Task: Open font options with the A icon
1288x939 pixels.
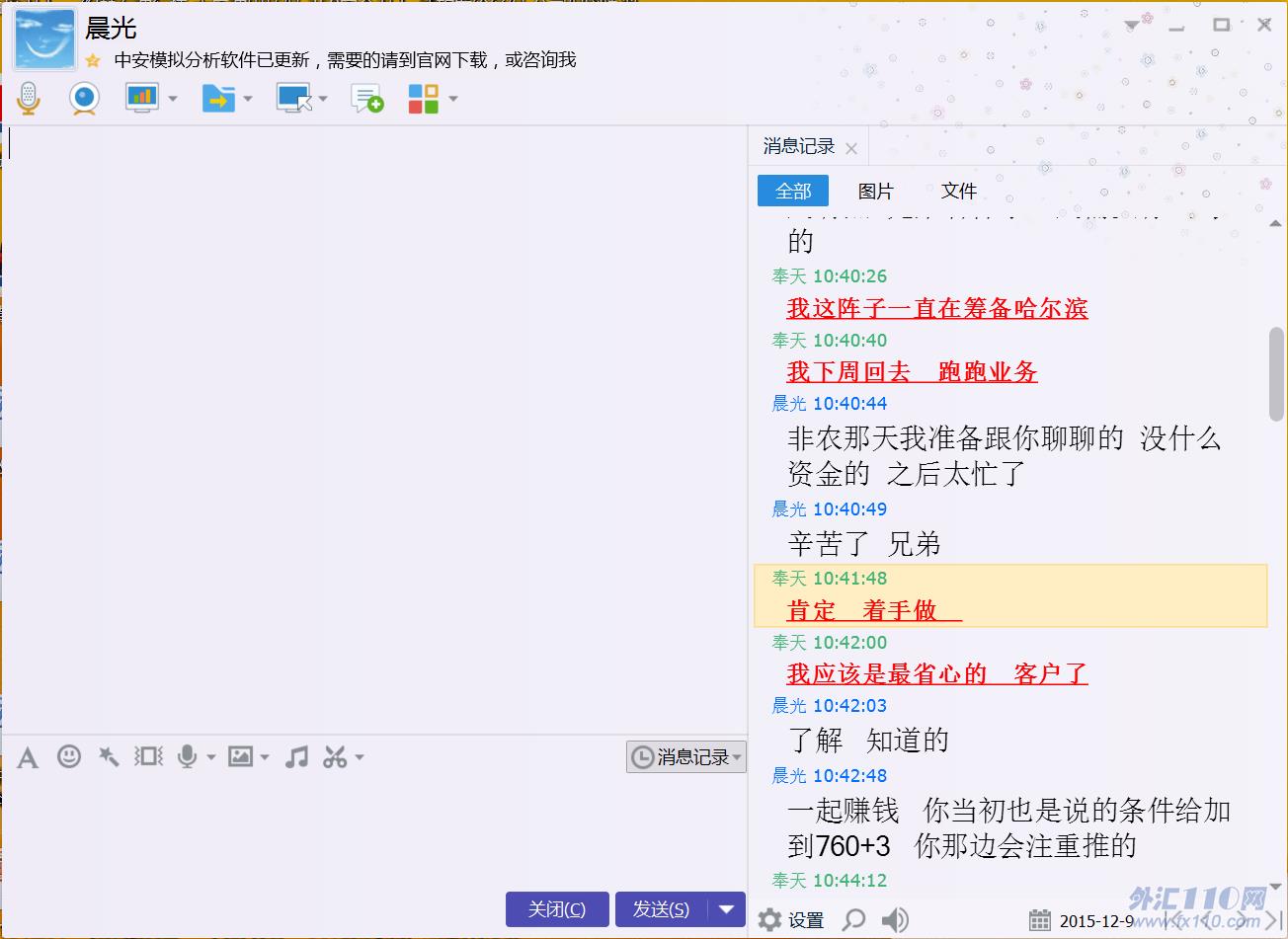Action: point(28,757)
